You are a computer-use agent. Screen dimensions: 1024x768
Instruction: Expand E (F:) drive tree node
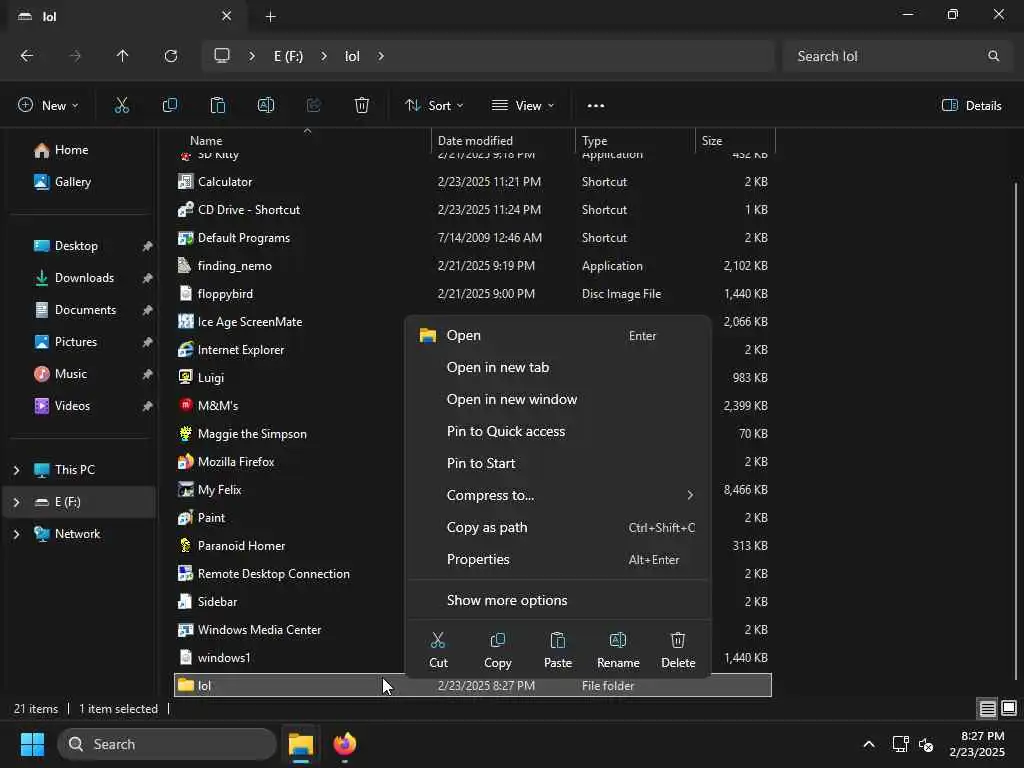click(16, 502)
